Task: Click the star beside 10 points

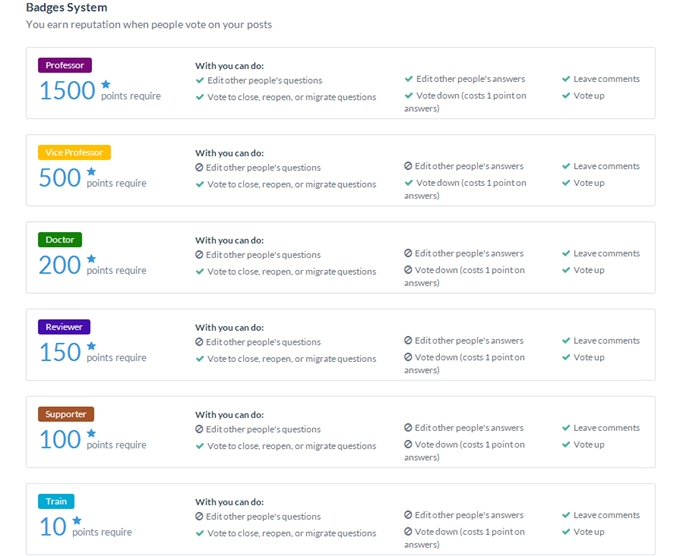Action: (x=77, y=520)
